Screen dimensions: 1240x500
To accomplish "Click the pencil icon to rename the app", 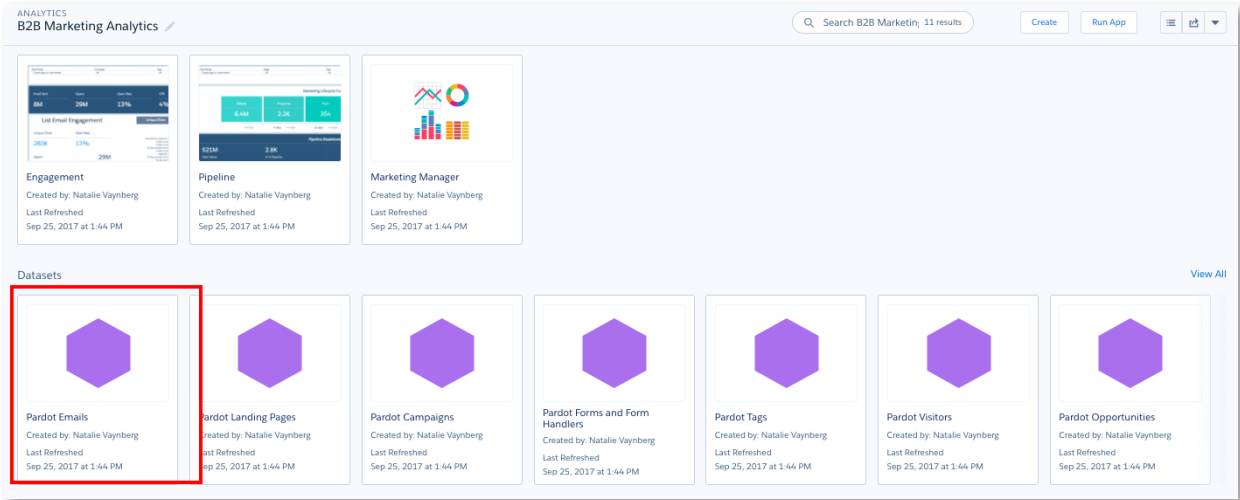I will [x=170, y=26].
